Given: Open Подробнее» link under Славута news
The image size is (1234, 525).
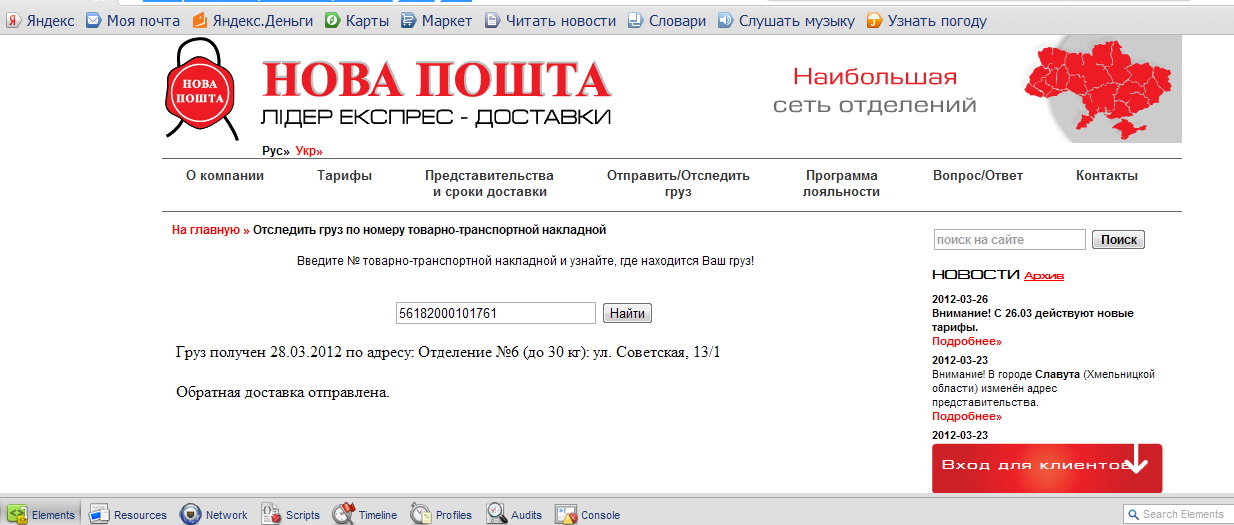Looking at the screenshot, I should [x=967, y=416].
